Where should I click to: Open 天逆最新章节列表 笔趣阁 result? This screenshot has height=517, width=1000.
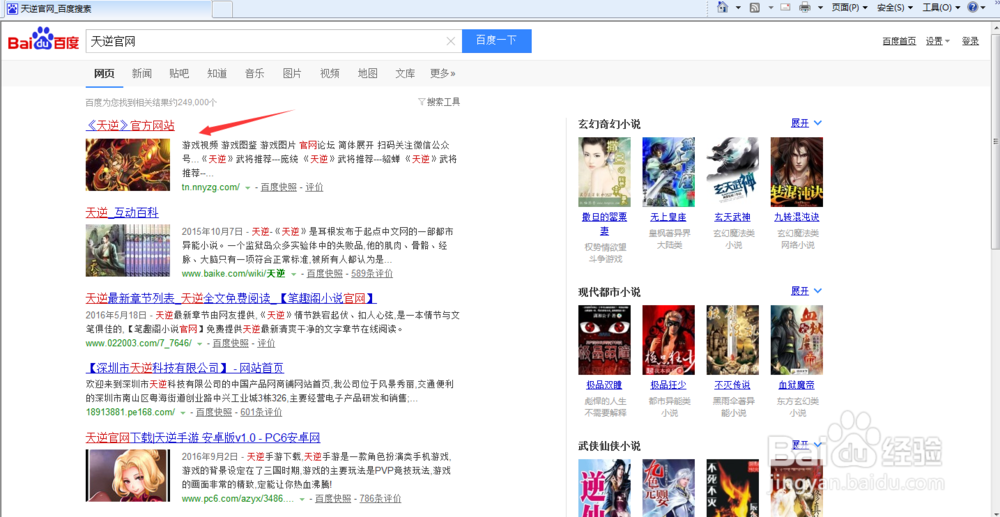[x=232, y=298]
